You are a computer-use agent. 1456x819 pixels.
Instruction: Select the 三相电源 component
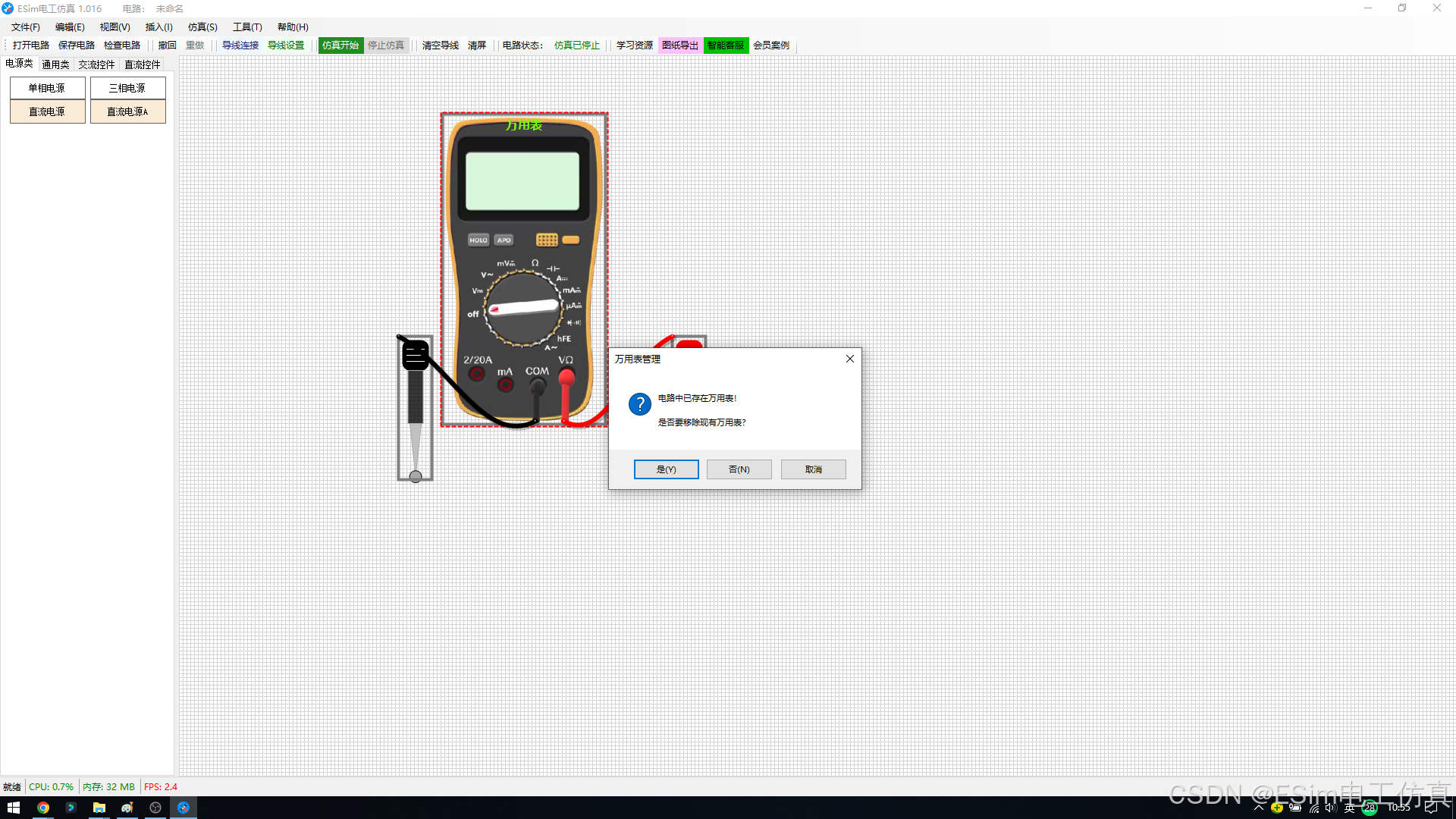tap(127, 88)
